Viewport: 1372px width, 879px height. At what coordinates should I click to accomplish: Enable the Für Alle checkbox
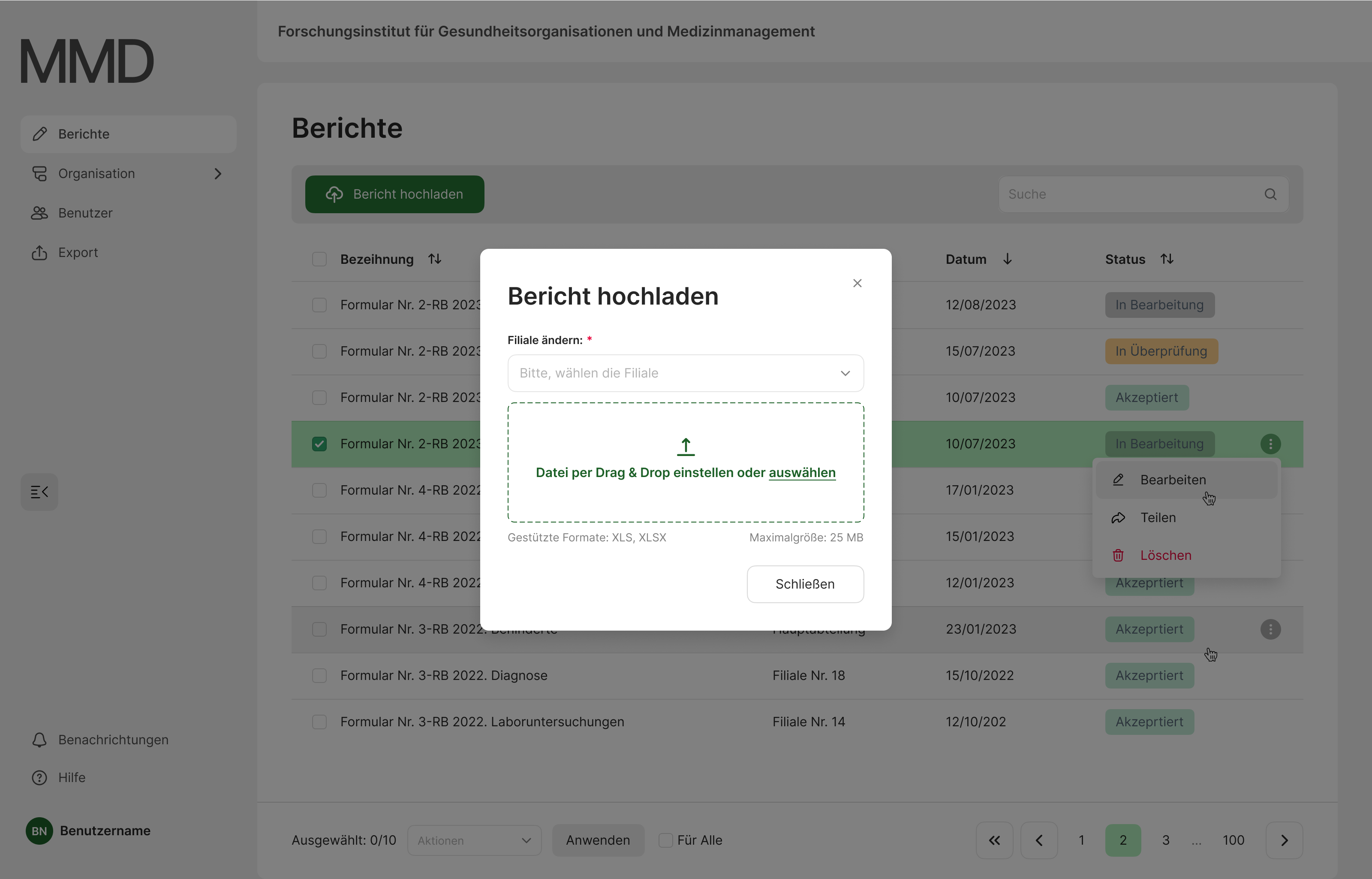coord(665,840)
